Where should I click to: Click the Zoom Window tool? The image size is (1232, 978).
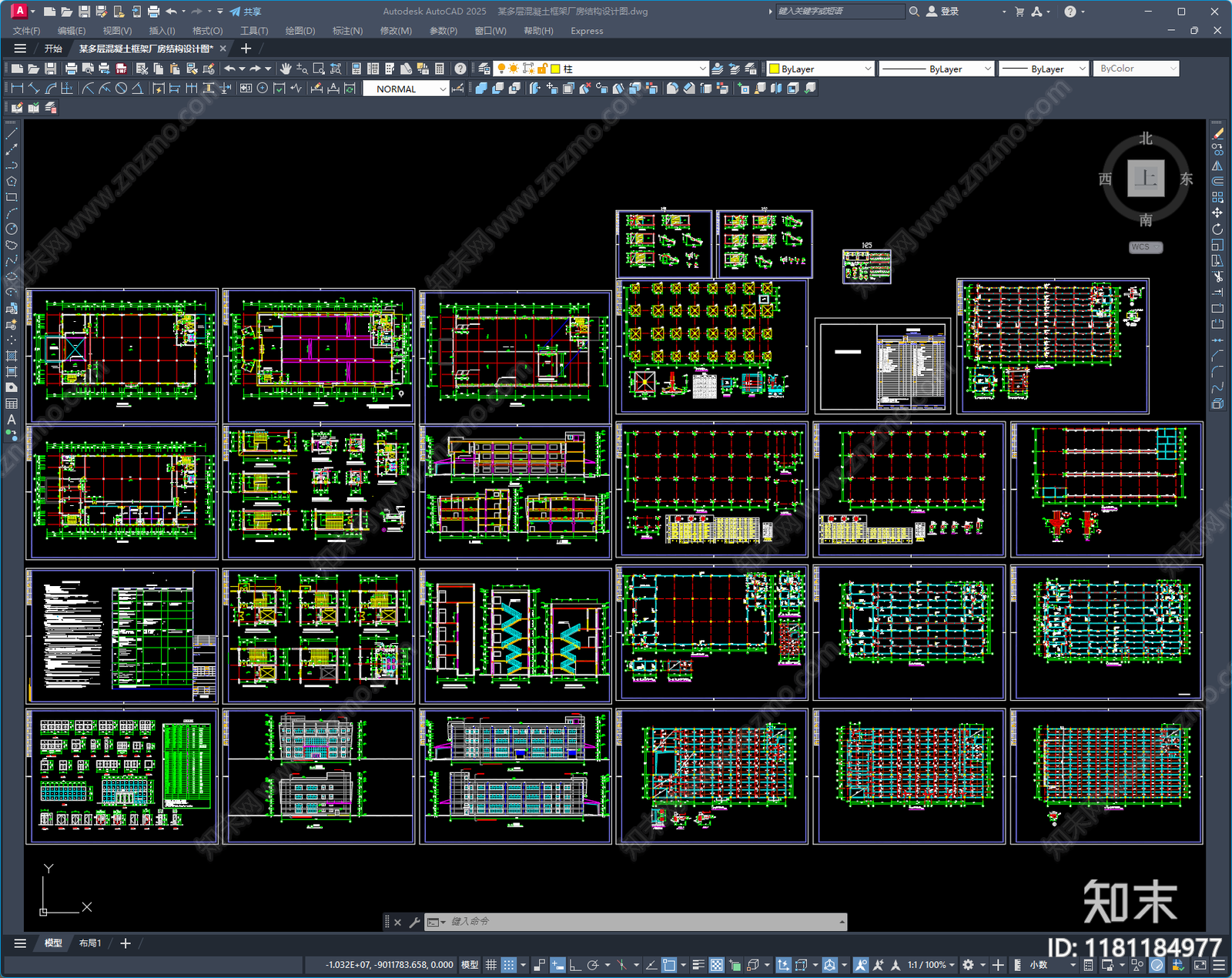click(x=319, y=69)
